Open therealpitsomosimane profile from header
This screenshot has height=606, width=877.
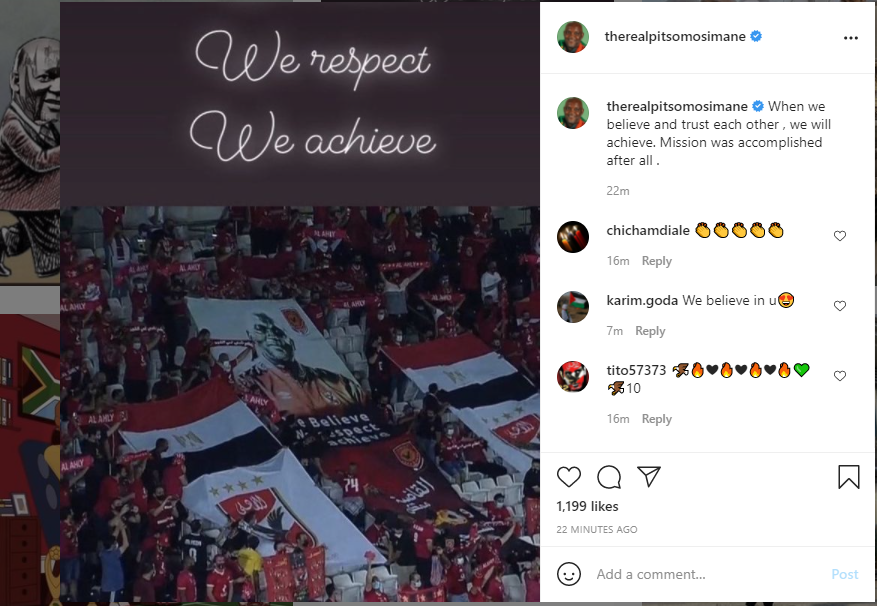675,37
